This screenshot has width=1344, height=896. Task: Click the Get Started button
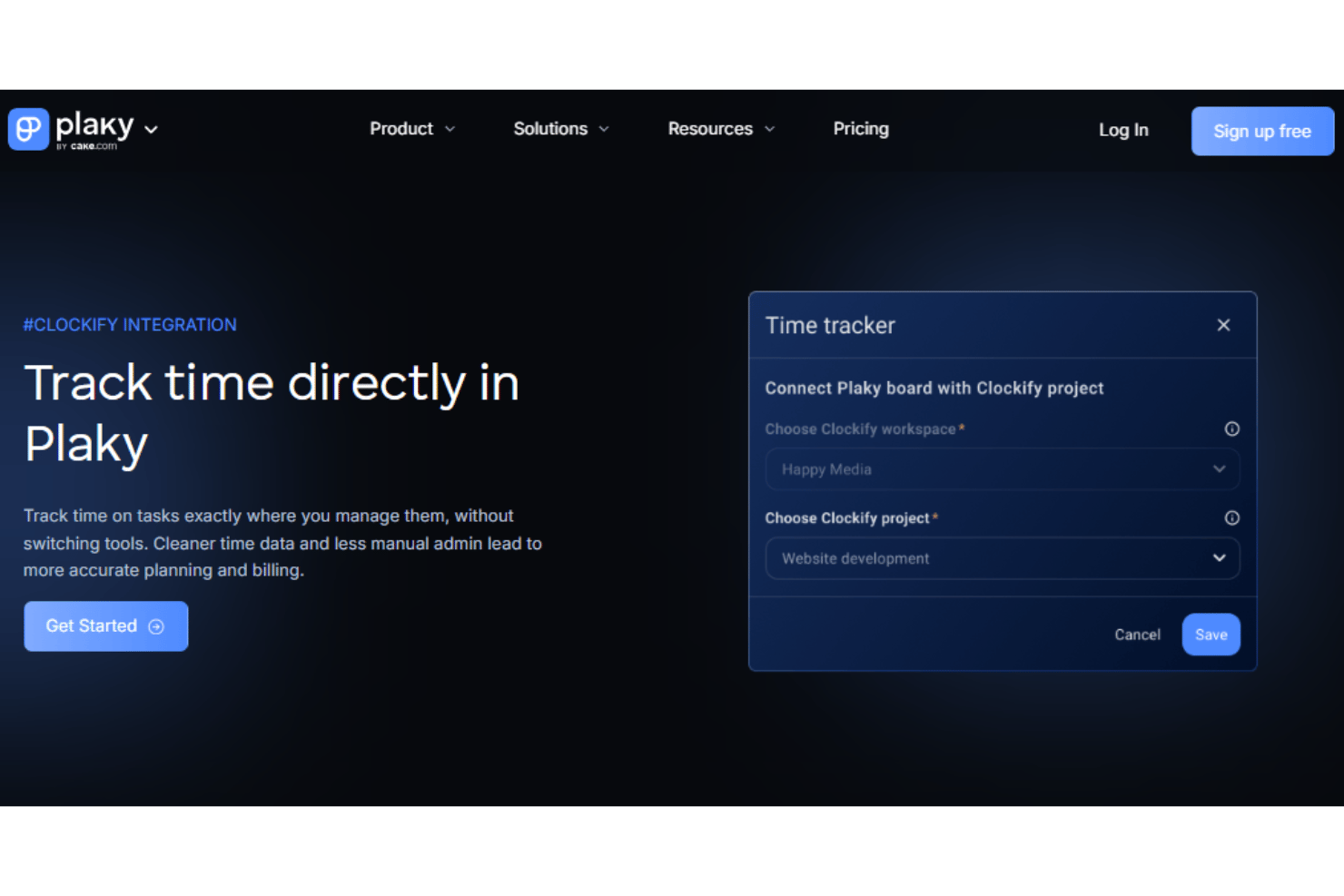point(105,626)
